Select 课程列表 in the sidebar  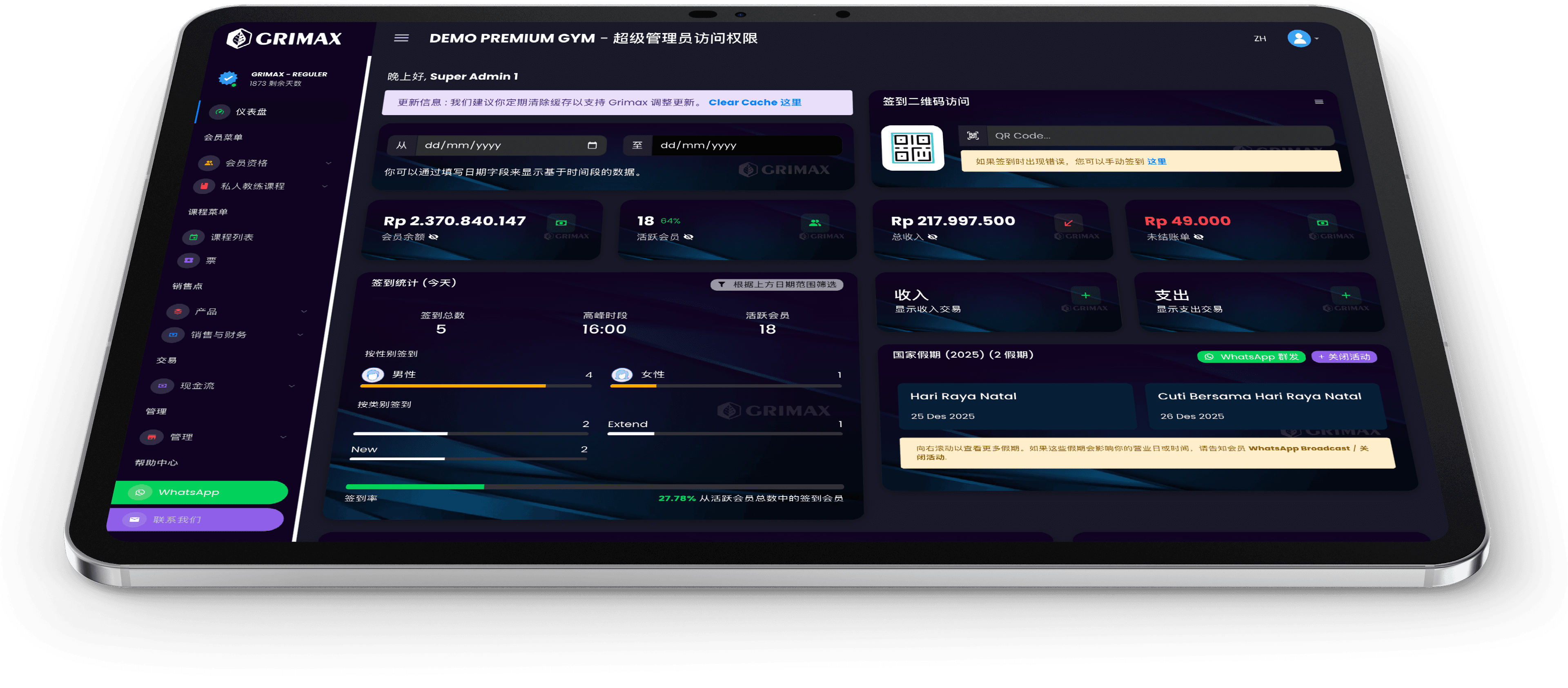point(231,238)
